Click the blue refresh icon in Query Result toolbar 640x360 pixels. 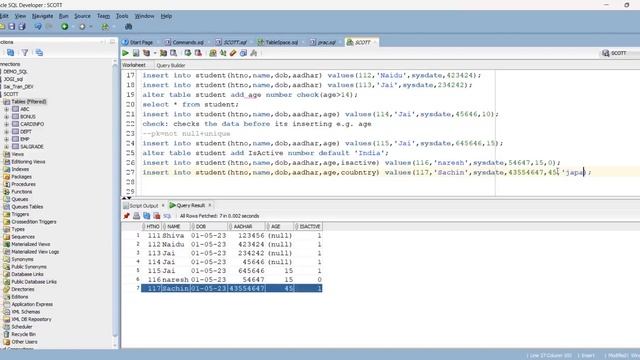tap(147, 216)
